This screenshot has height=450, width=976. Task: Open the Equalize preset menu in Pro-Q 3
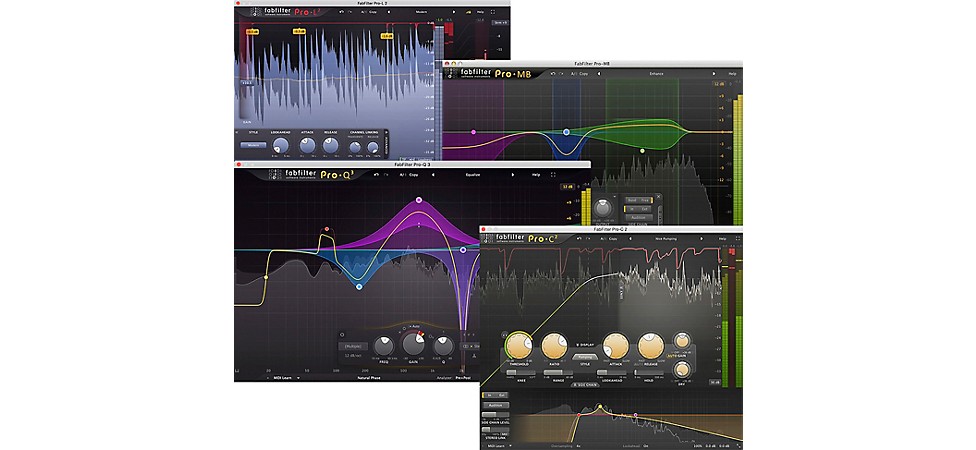click(x=473, y=175)
